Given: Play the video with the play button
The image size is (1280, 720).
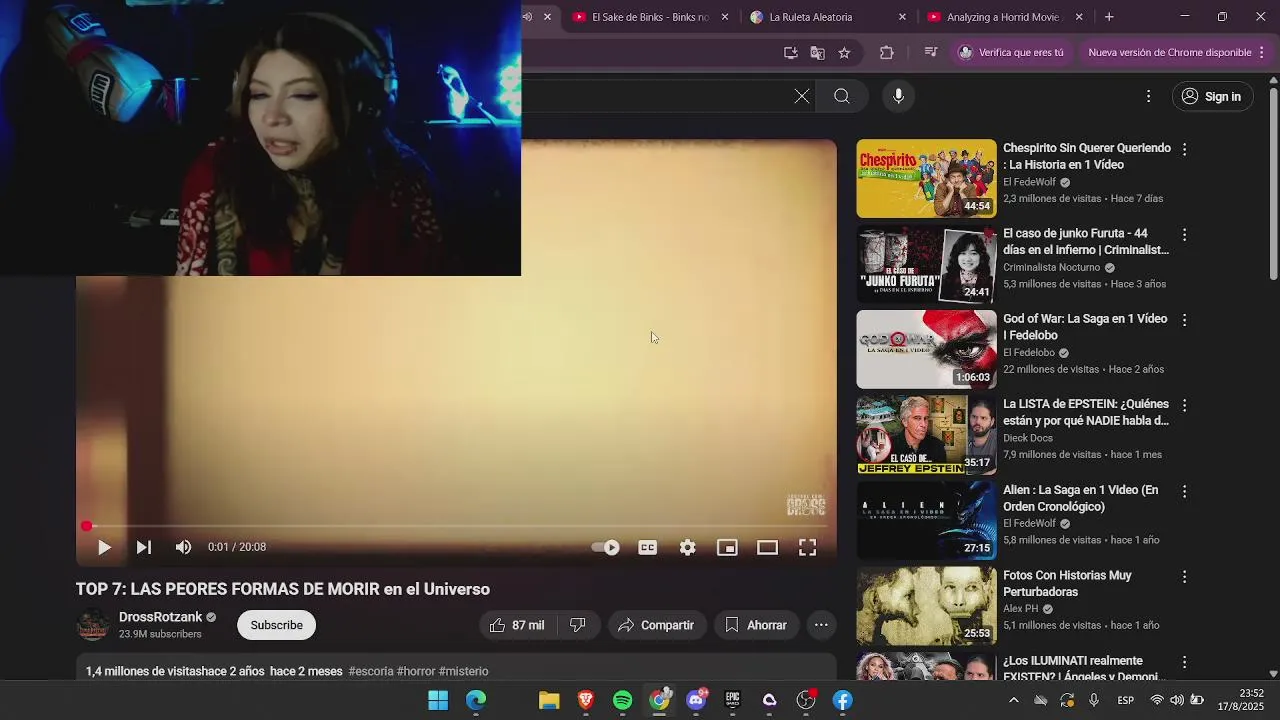Looking at the screenshot, I should 104,547.
